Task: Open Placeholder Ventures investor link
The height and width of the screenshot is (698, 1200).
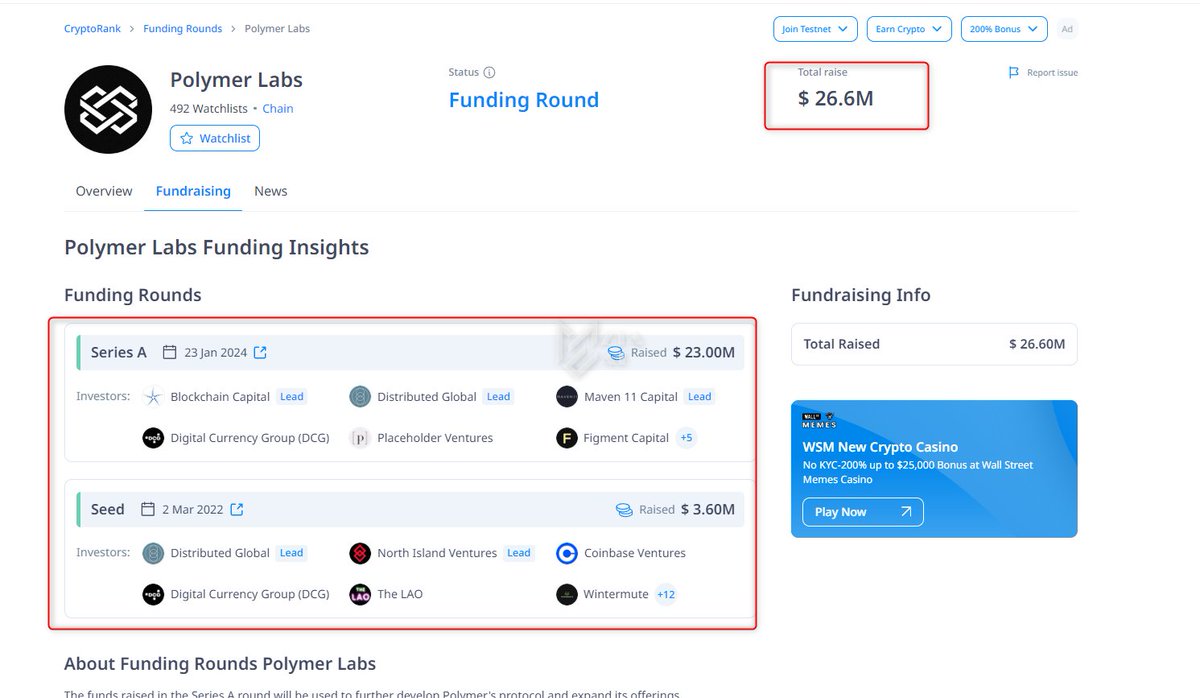Action: (x=435, y=438)
